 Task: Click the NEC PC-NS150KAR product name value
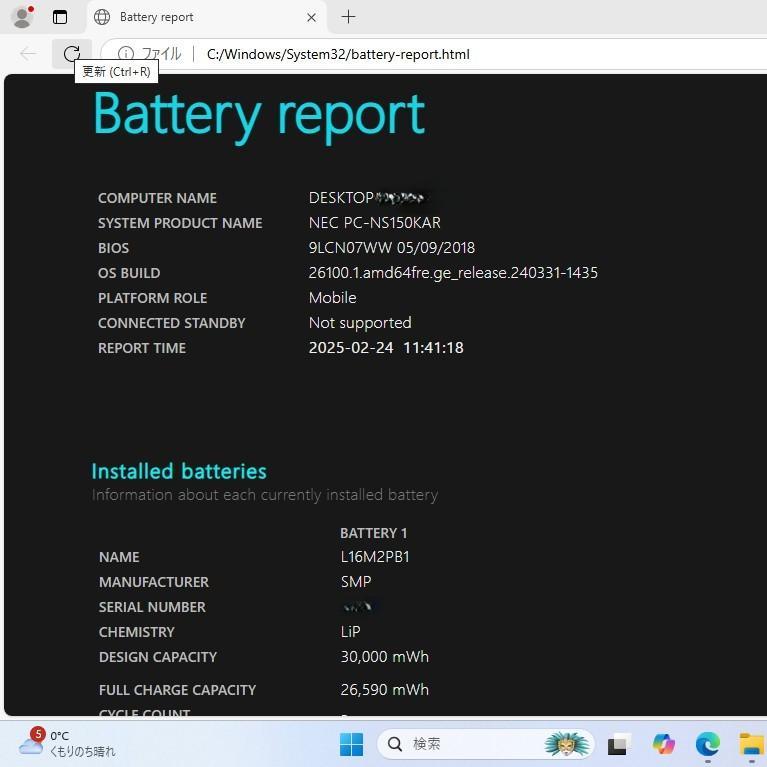375,223
